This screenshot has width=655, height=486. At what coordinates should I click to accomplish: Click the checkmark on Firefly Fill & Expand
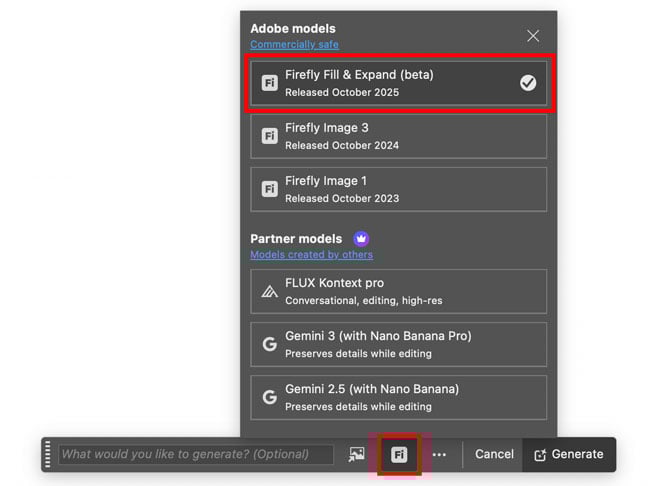point(528,83)
